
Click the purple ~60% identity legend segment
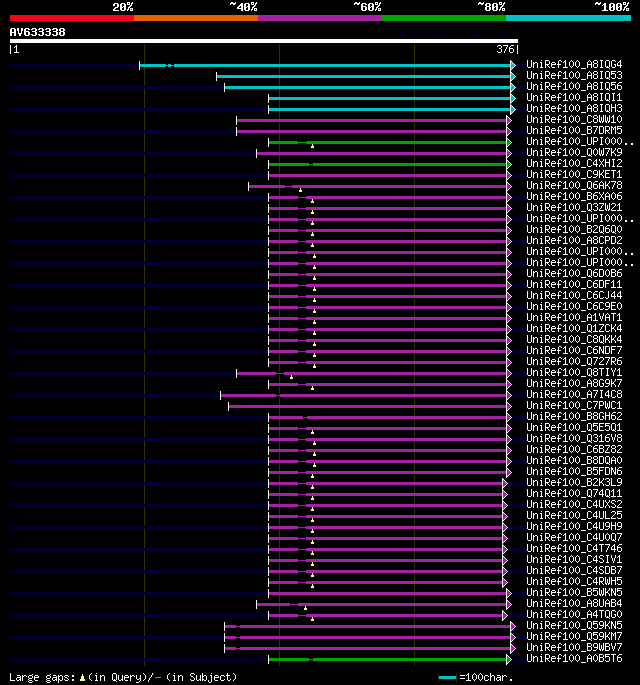click(x=320, y=18)
